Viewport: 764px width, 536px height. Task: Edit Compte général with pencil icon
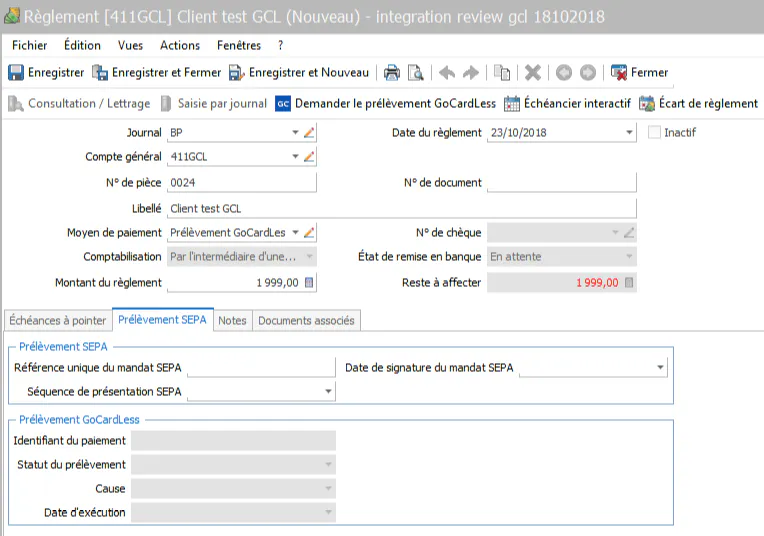pyautogui.click(x=309, y=156)
